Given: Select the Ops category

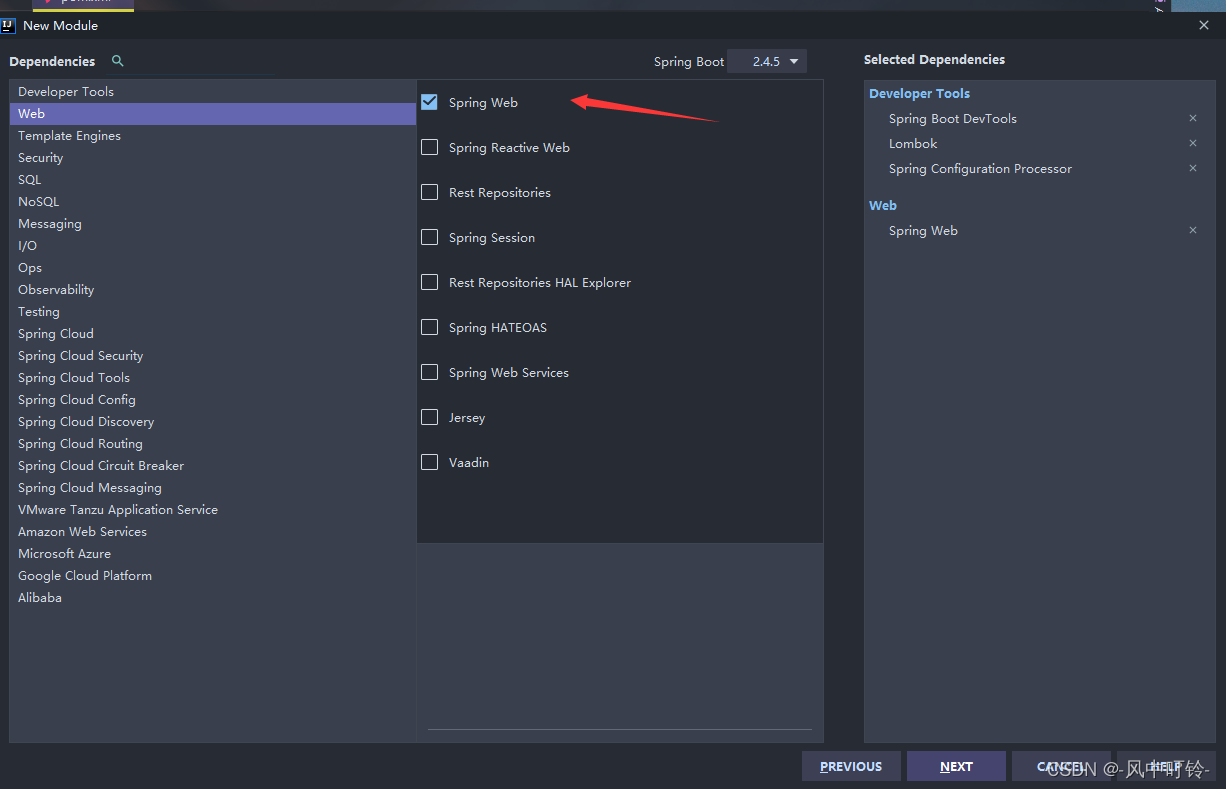Looking at the screenshot, I should tap(213, 267).
